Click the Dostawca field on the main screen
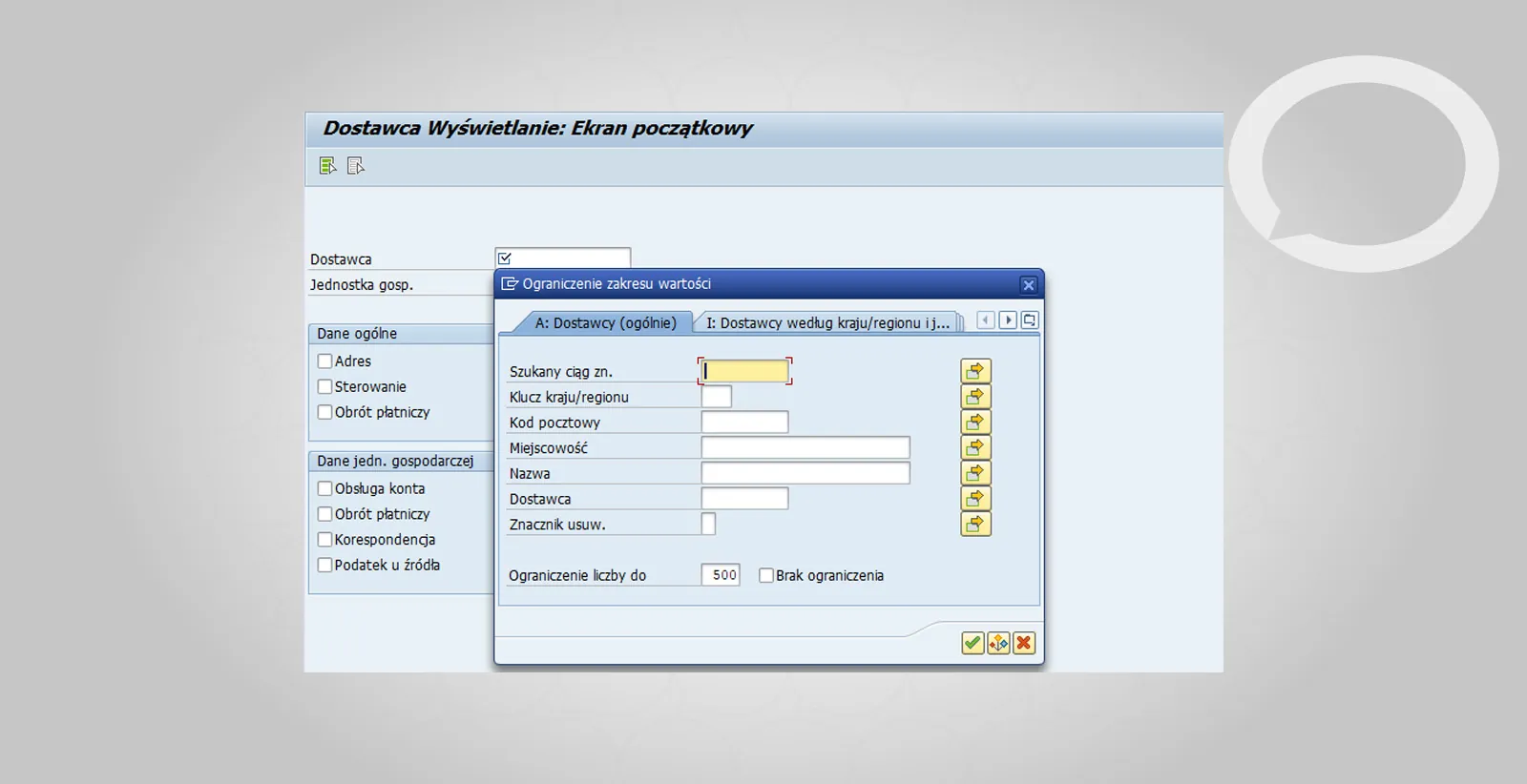Viewport: 1527px width, 784px height. coord(563,258)
